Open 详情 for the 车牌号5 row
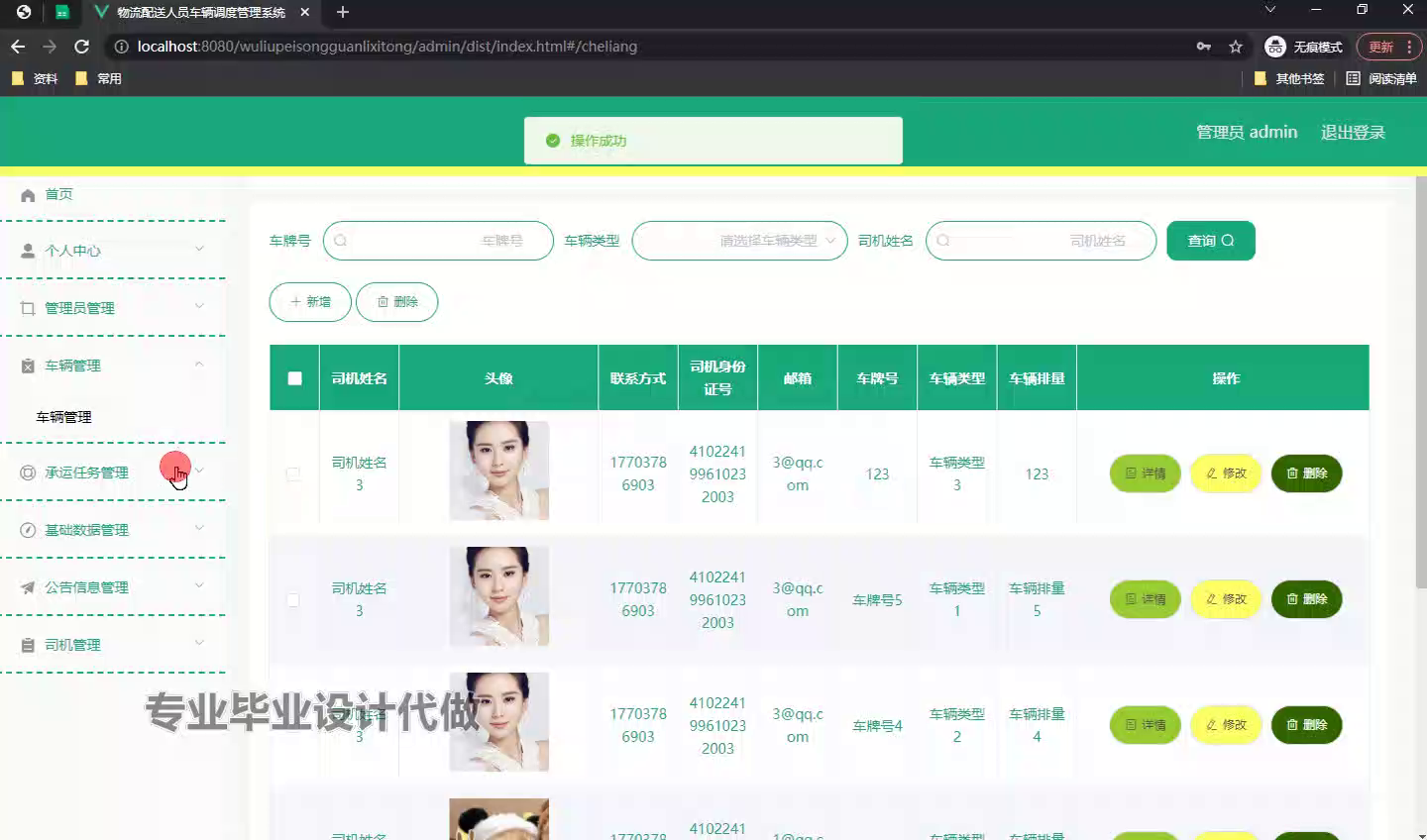 pos(1146,599)
